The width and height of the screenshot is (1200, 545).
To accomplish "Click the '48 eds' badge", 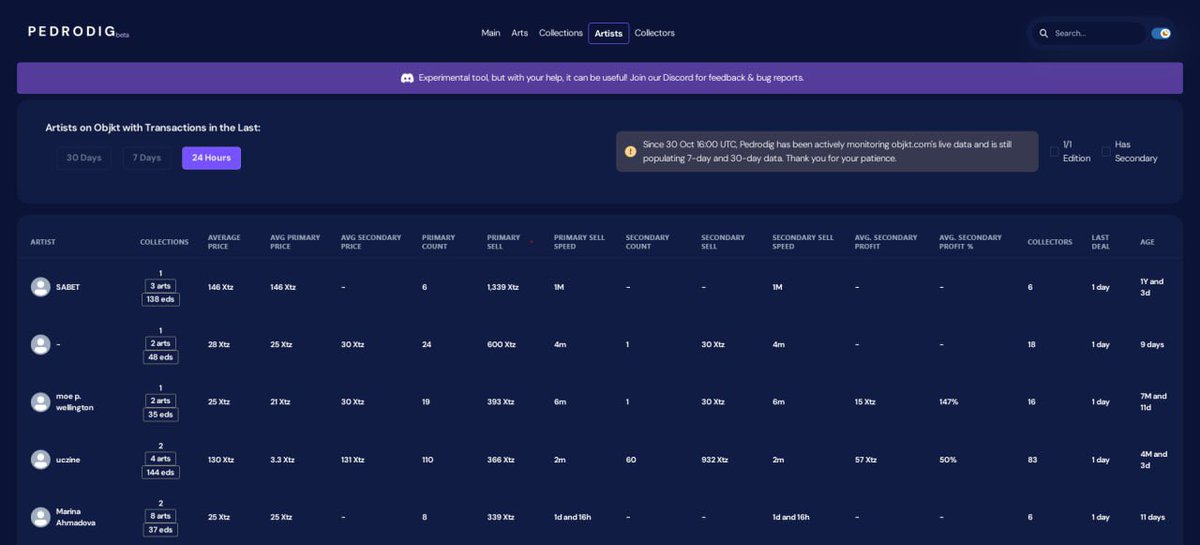I will [x=160, y=357].
